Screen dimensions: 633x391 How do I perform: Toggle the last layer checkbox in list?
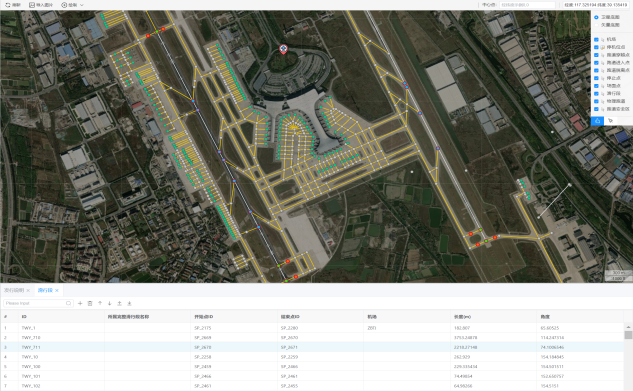coord(596,109)
